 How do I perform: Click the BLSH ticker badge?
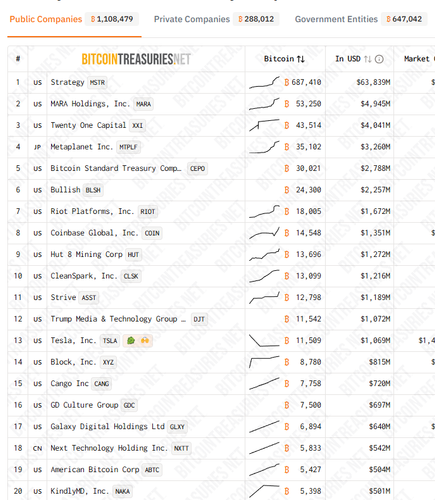93,190
